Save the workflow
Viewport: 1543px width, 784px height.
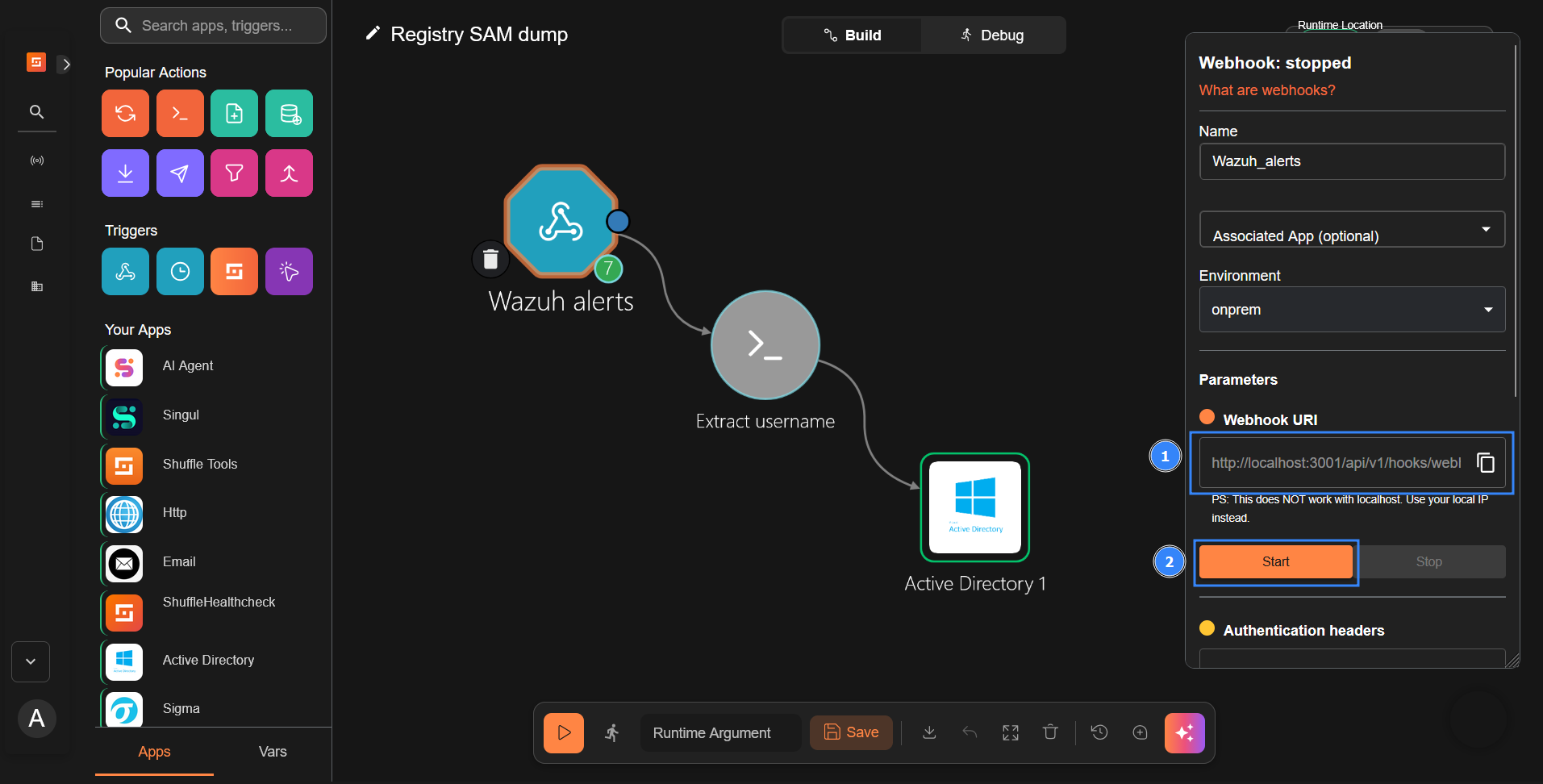pyautogui.click(x=851, y=732)
